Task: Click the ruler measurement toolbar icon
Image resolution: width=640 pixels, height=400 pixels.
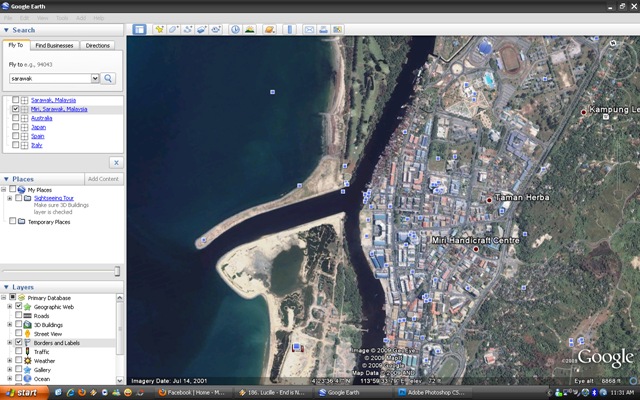Action: (289, 29)
